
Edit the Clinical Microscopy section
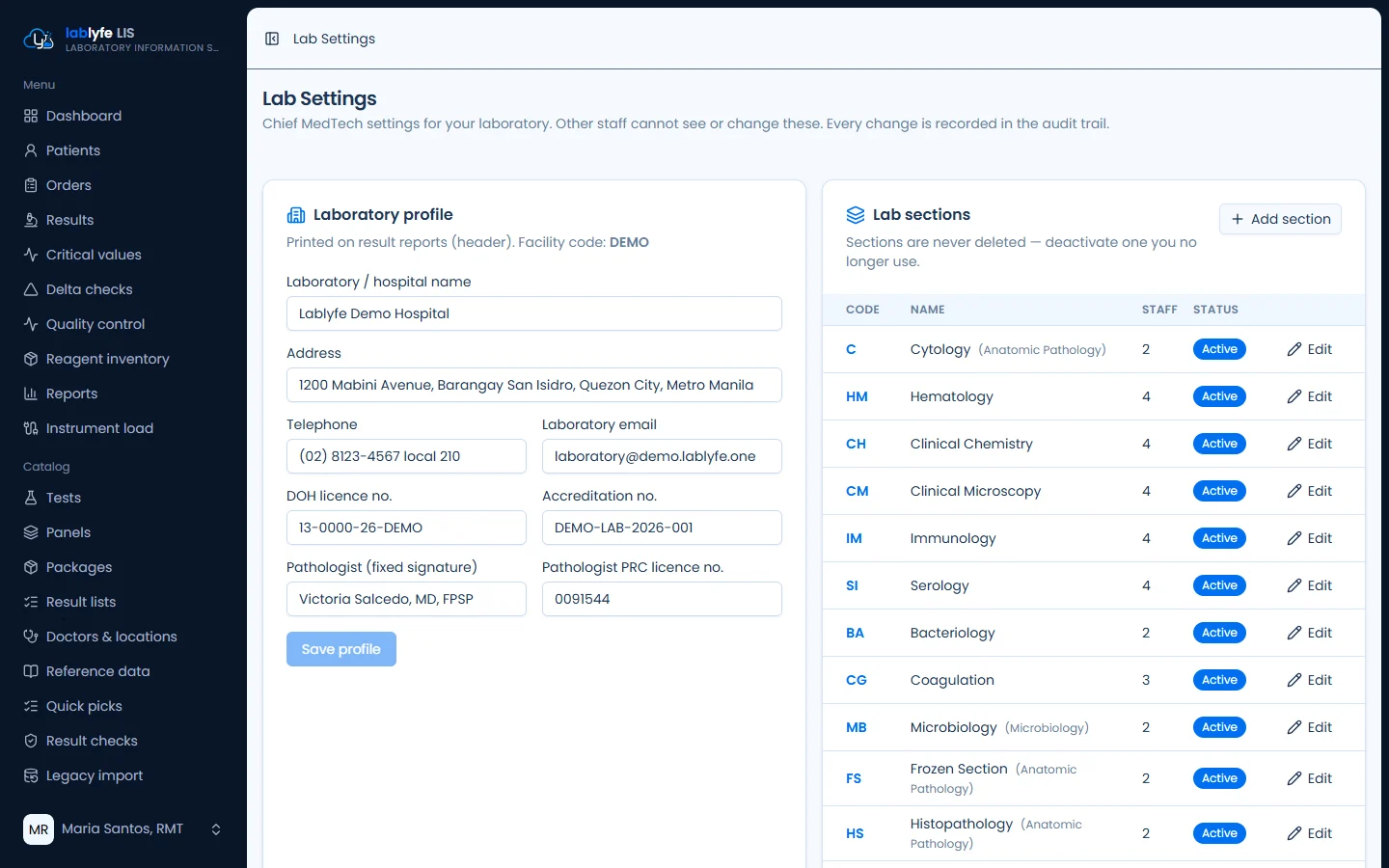point(1309,491)
